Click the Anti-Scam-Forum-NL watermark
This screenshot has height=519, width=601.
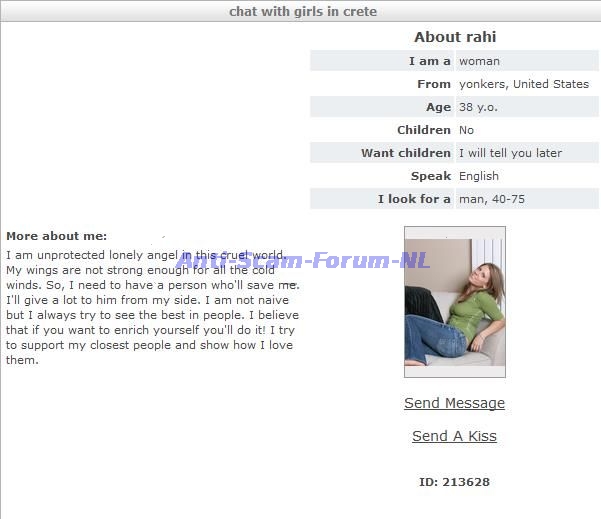pos(303,260)
